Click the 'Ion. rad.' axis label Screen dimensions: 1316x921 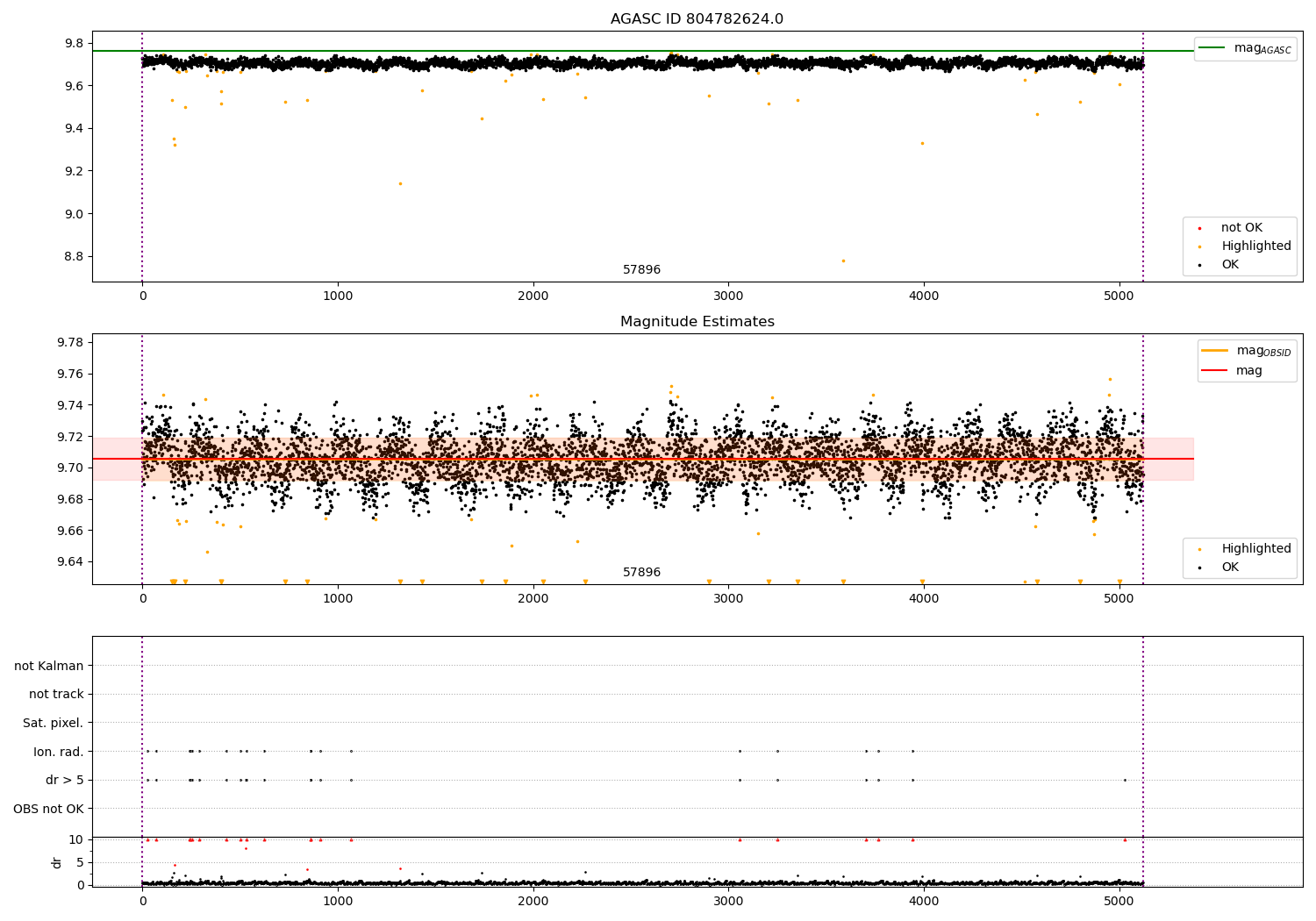click(59, 752)
